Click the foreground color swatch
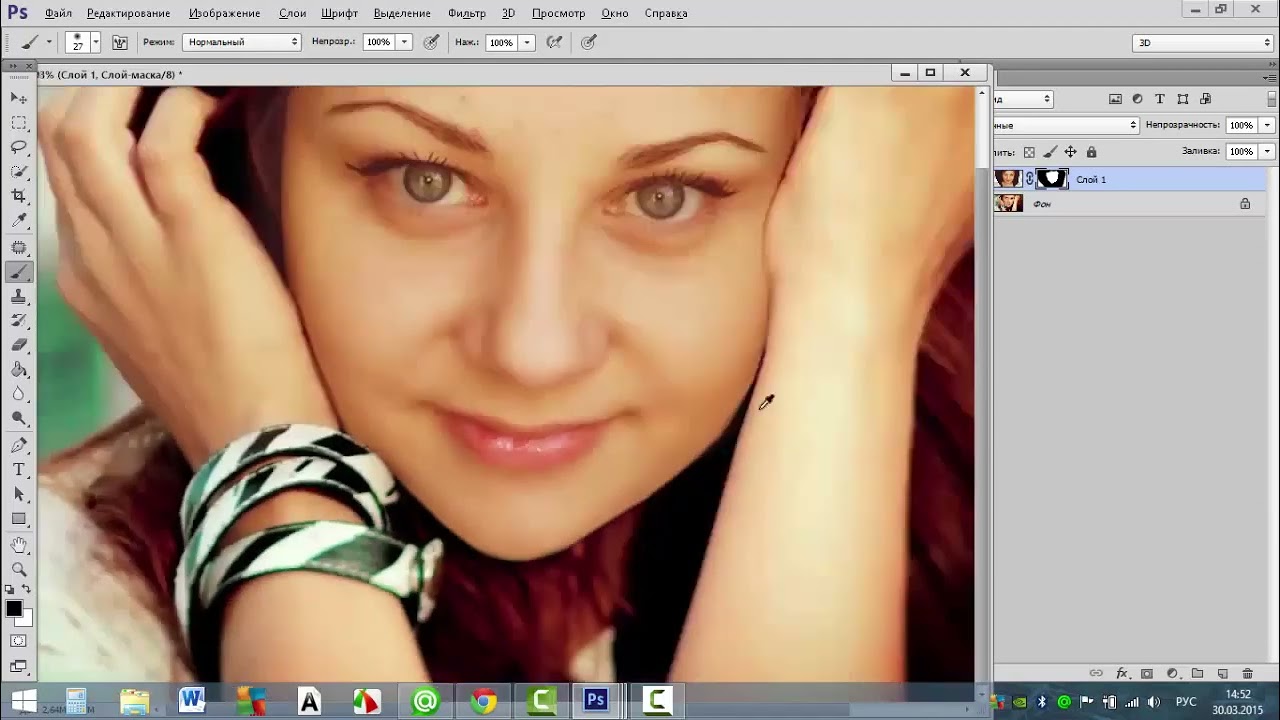 [14, 608]
